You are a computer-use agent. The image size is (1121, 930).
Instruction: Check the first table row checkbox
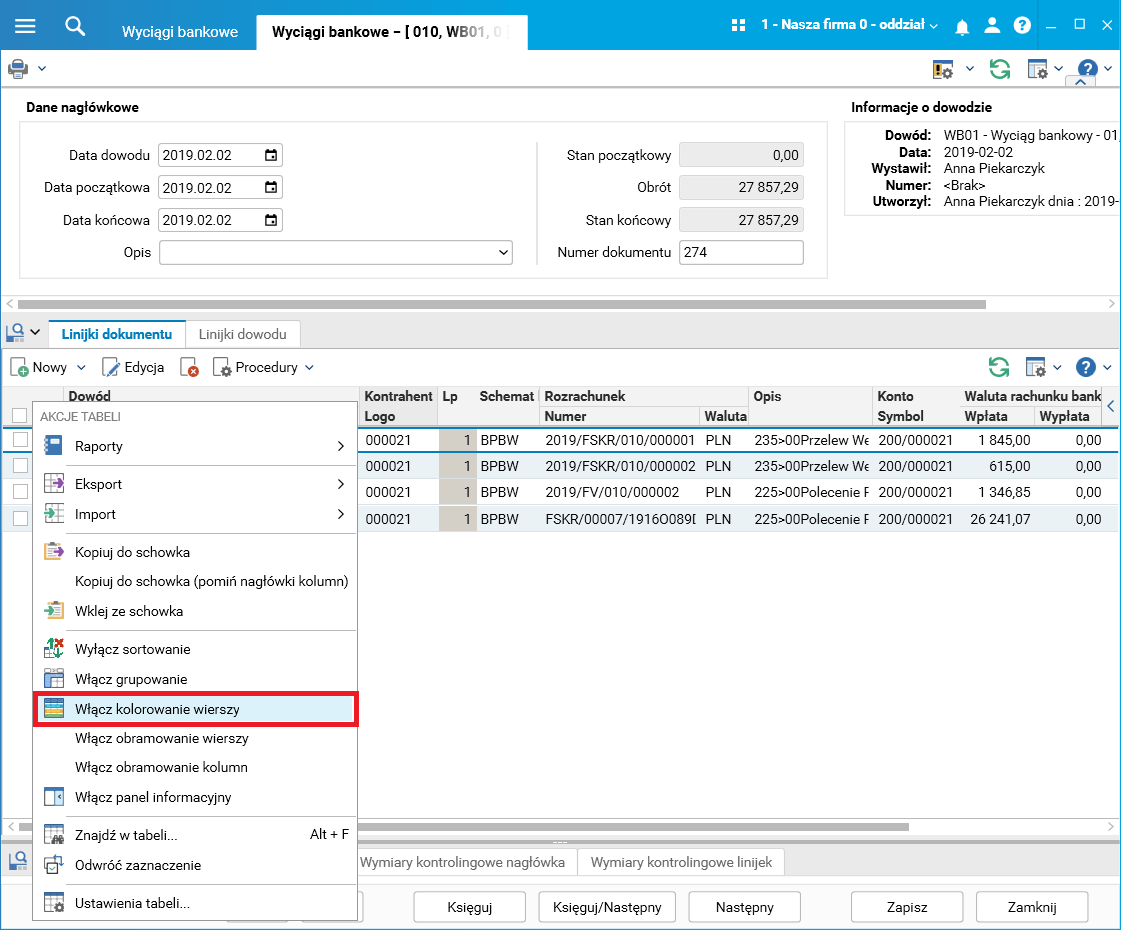(20, 440)
